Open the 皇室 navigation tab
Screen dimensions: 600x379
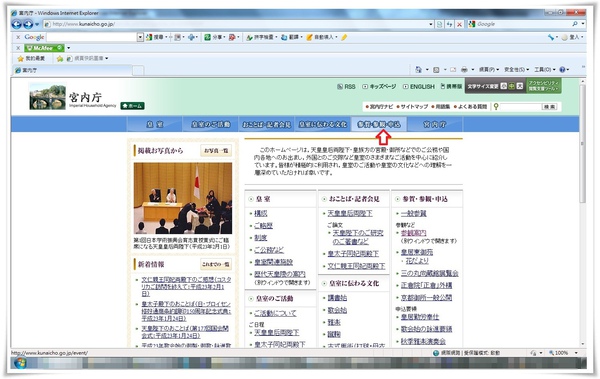pyautogui.click(x=155, y=124)
